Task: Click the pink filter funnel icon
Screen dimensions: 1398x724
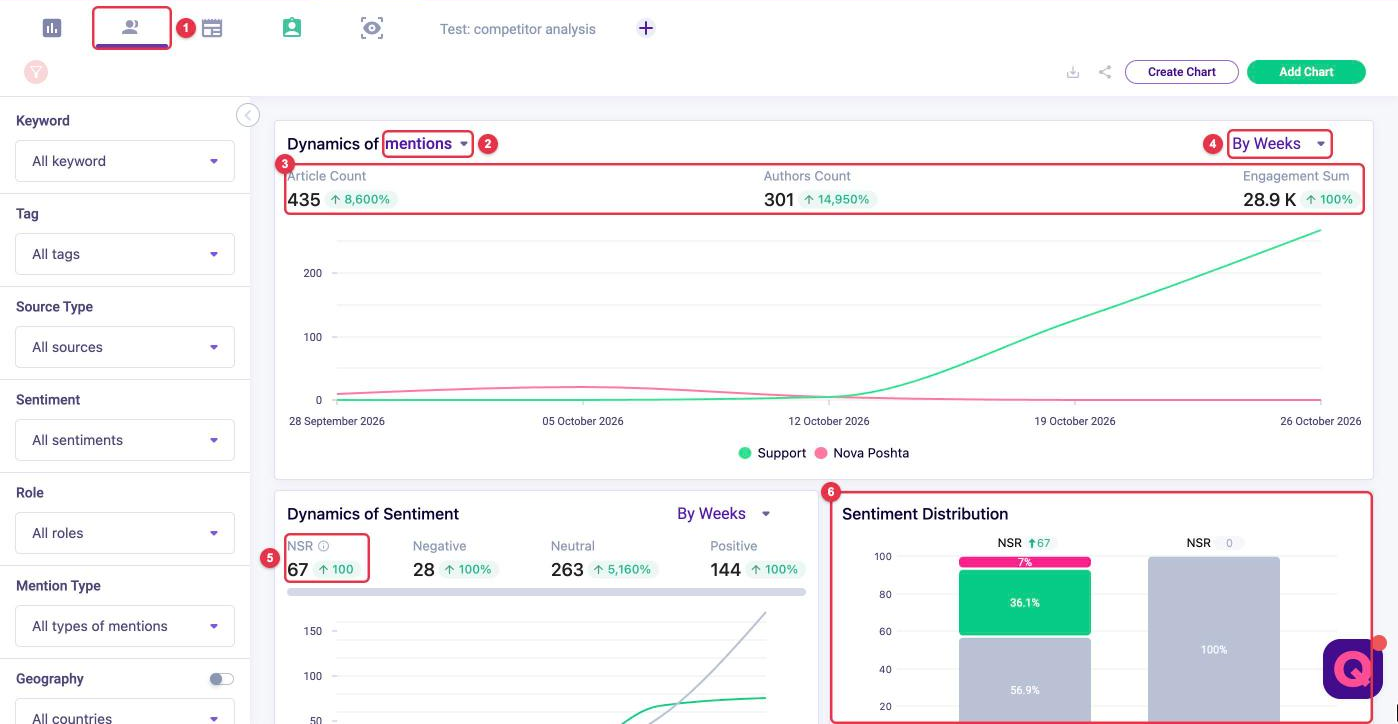Action: pos(36,72)
